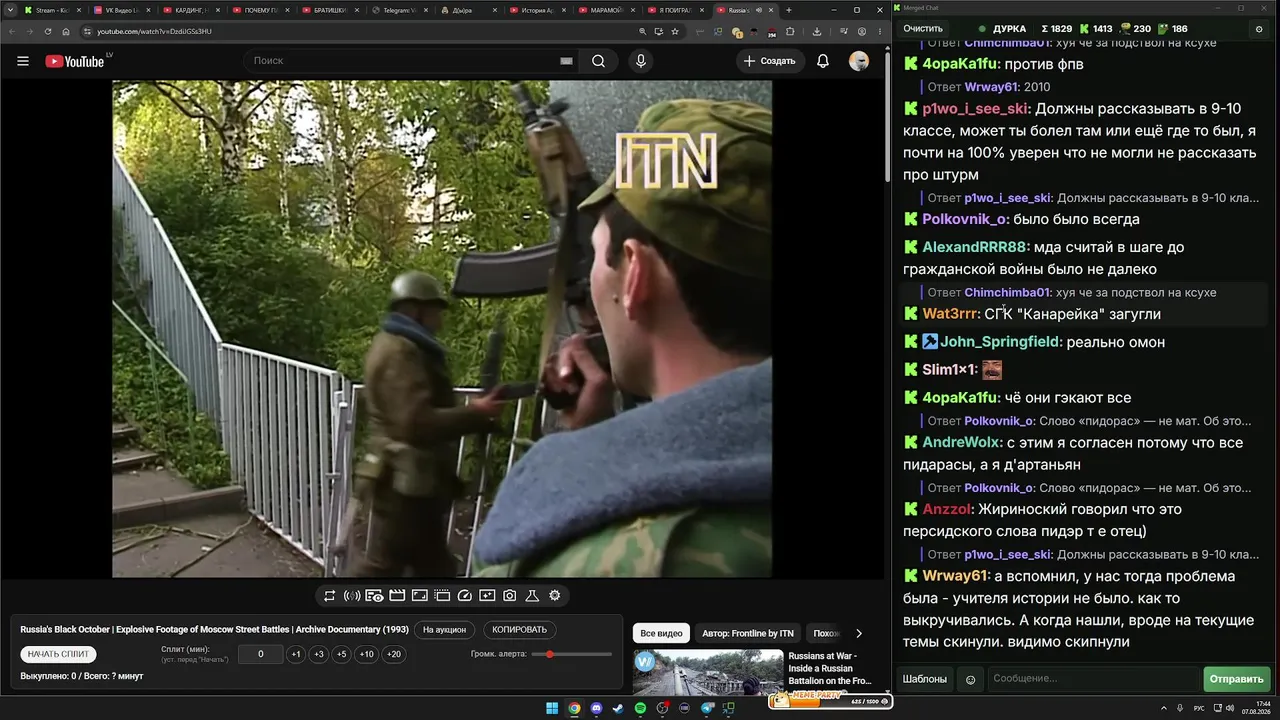Open Merged Chat settings gear
This screenshot has height=720, width=1280.
pos(1258,29)
